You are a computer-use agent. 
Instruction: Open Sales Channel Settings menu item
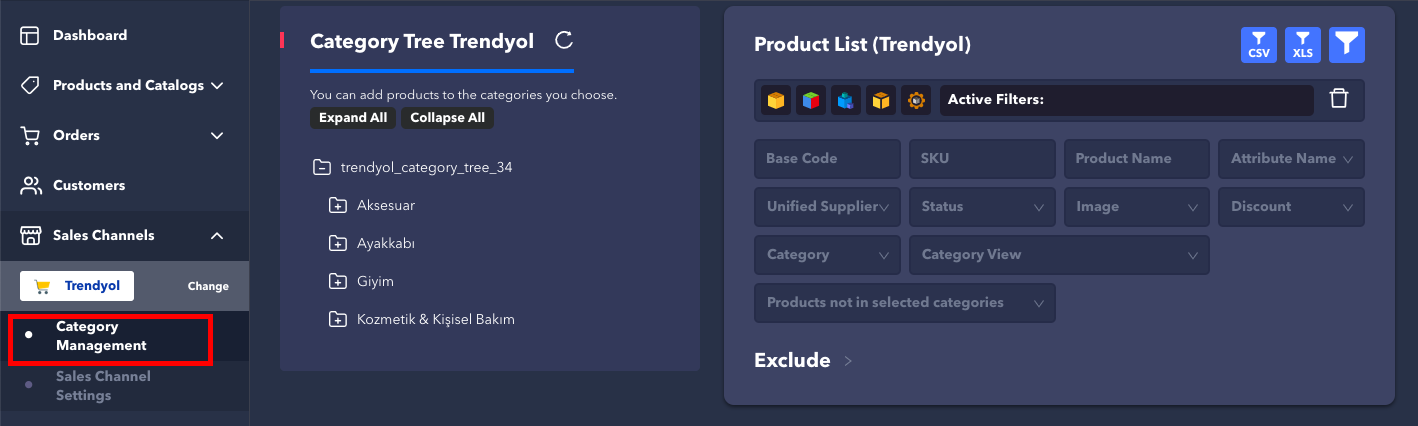pyautogui.click(x=102, y=386)
